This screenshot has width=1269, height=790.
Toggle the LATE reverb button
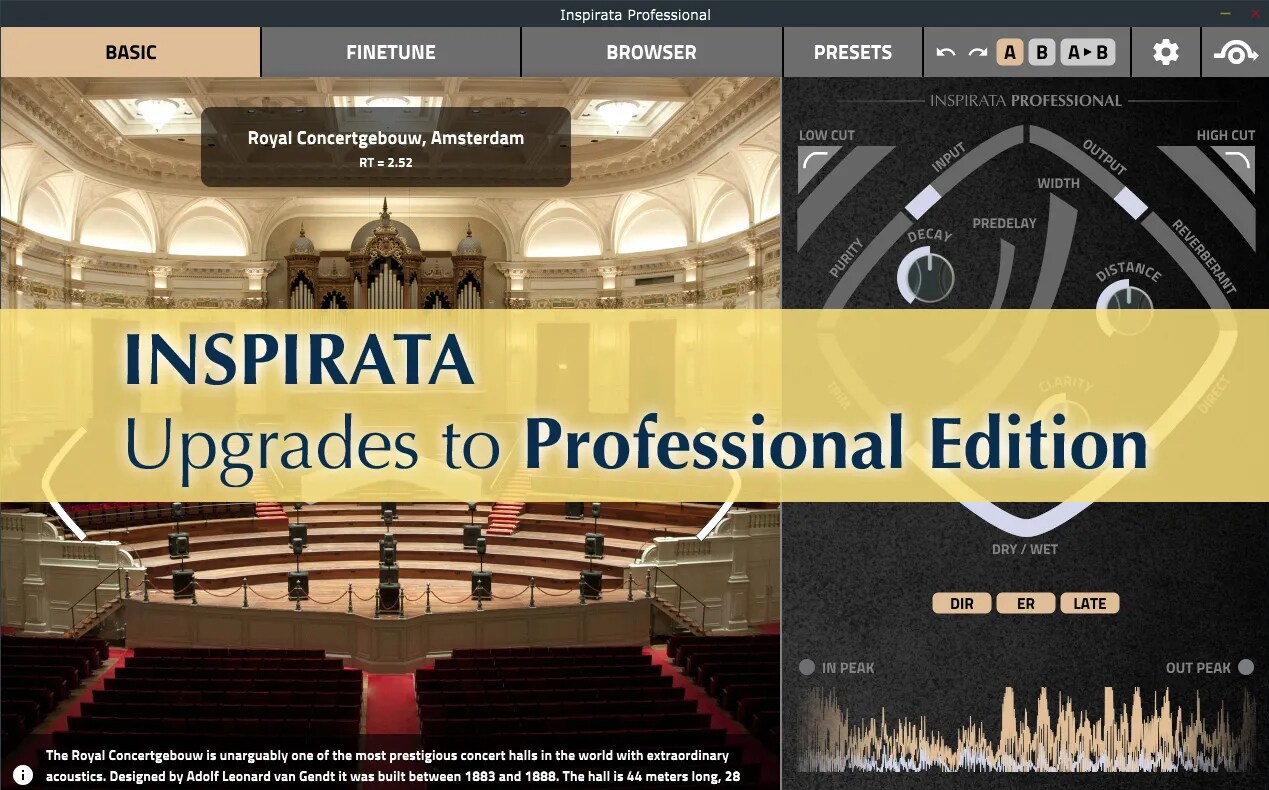point(1090,603)
